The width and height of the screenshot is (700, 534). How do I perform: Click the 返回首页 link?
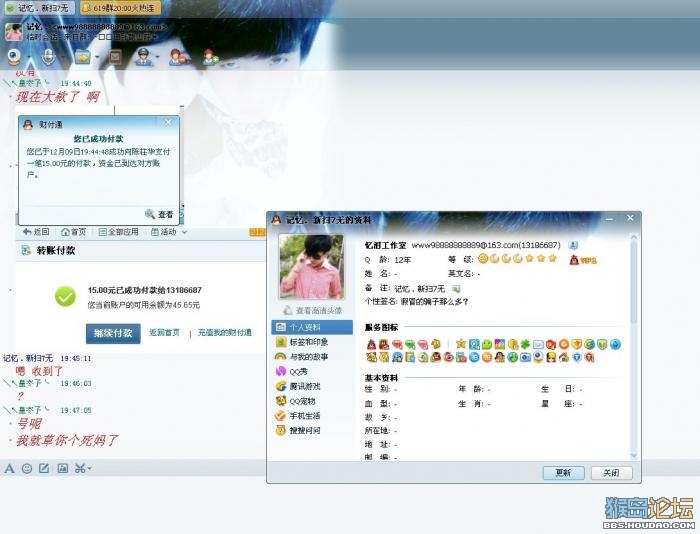164,333
